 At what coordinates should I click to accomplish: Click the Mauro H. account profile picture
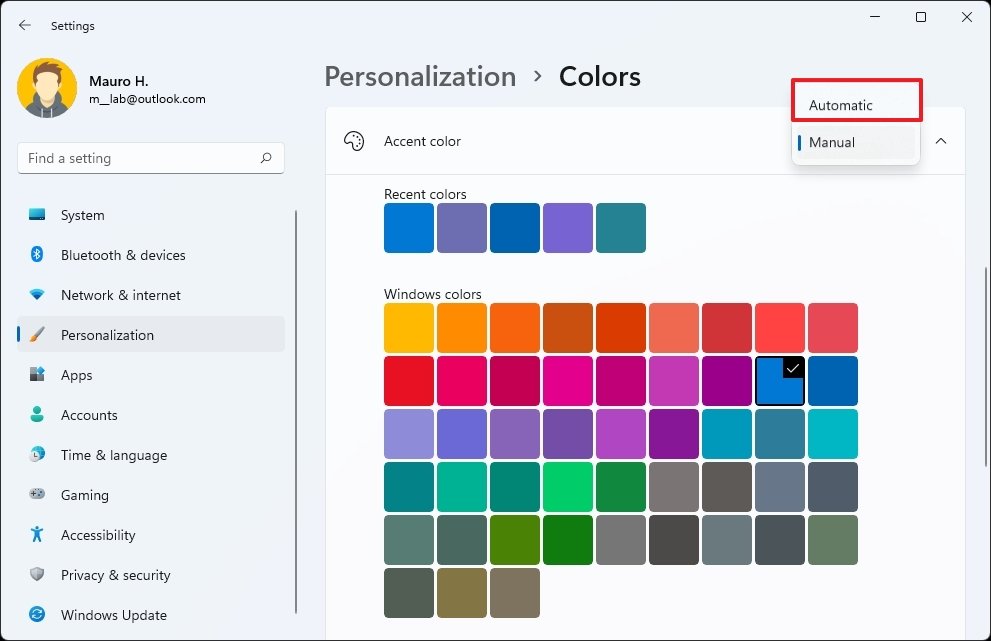tap(47, 88)
